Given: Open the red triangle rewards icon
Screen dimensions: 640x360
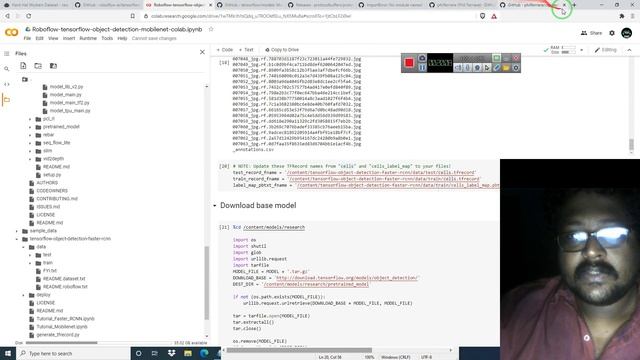Looking at the screenshot, I should pos(494,16).
